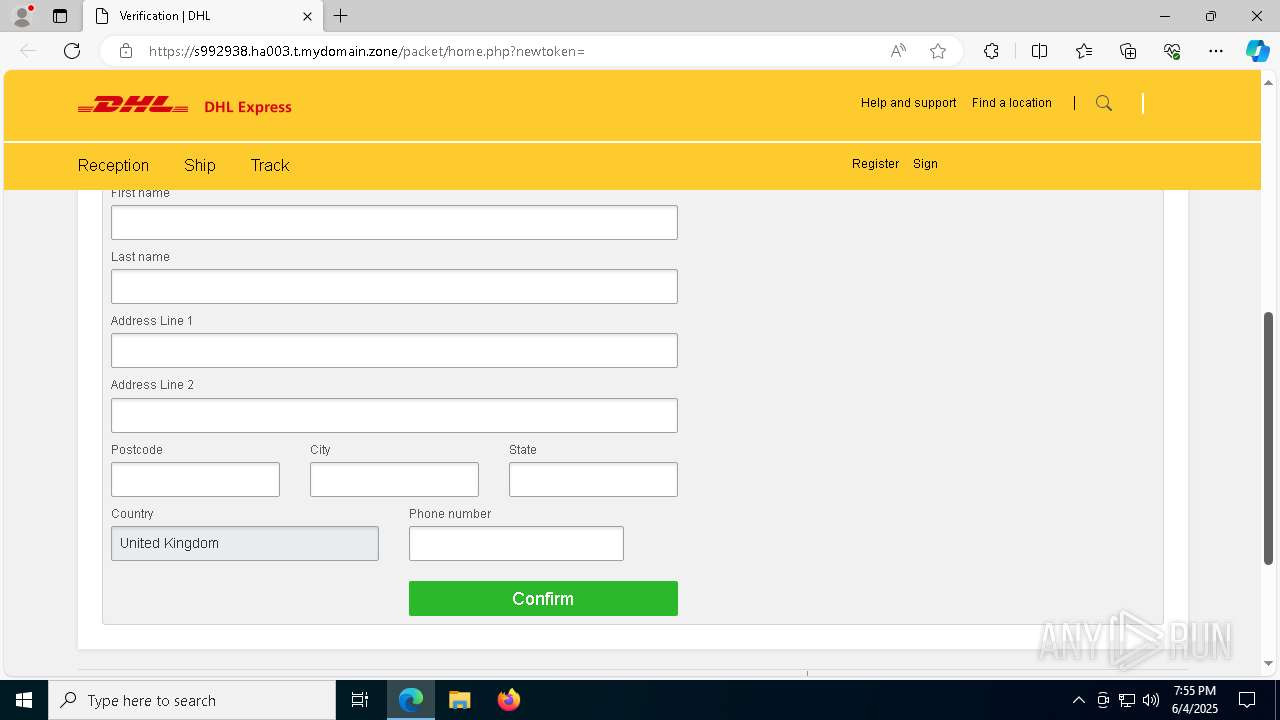Click the browser address bar URL
Viewport: 1280px width, 720px height.
click(366, 51)
